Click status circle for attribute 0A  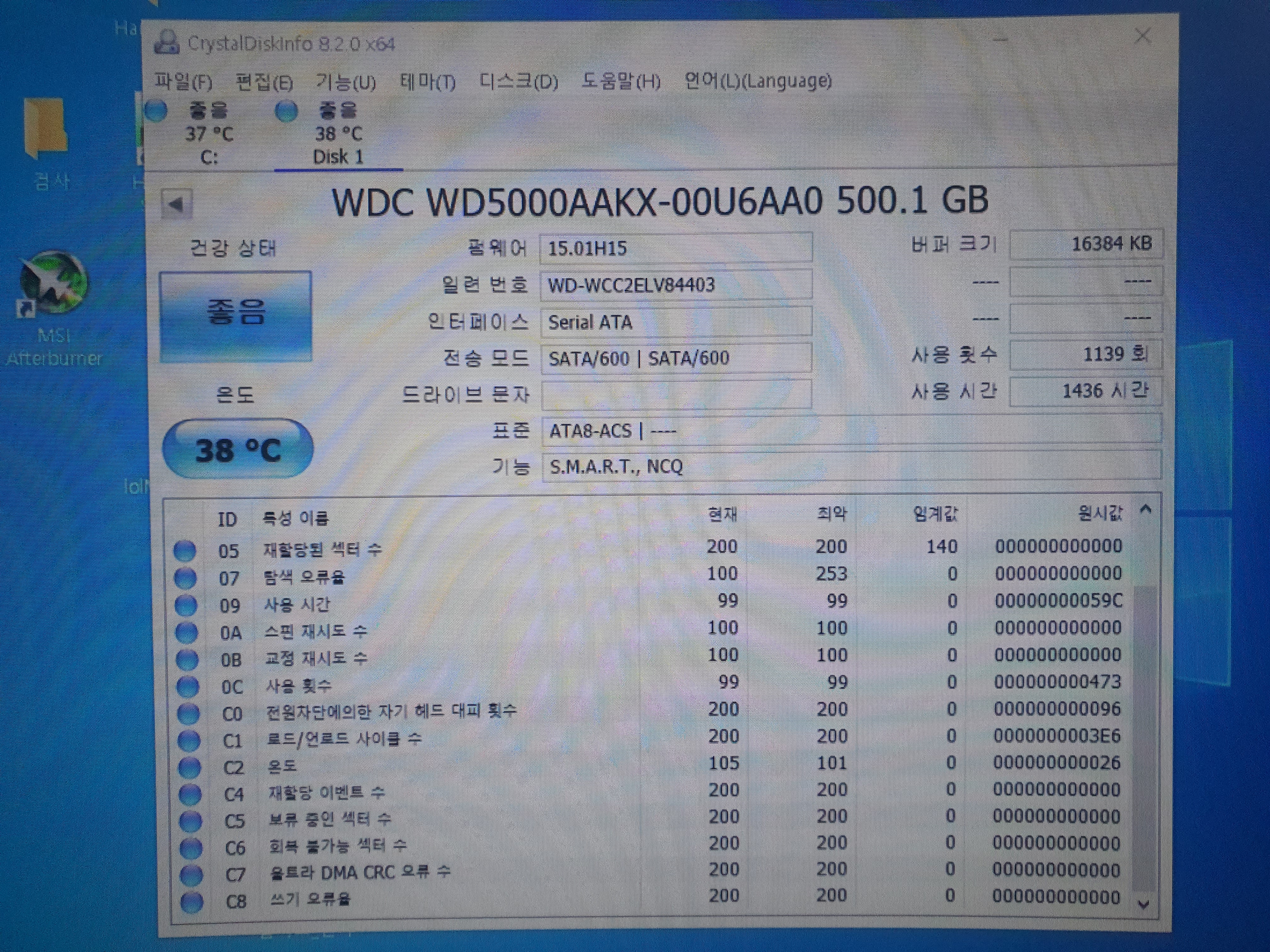tap(186, 632)
